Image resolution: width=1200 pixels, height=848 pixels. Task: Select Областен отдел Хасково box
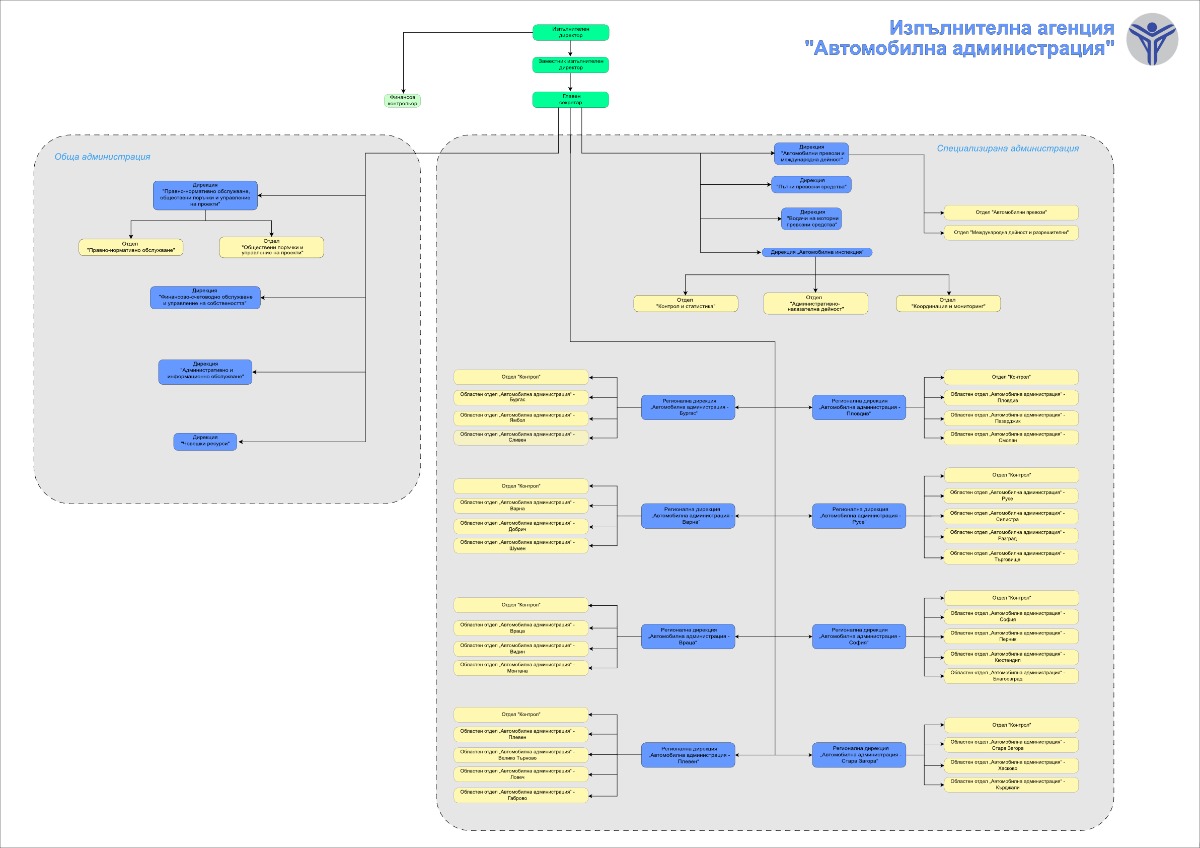1012,765
